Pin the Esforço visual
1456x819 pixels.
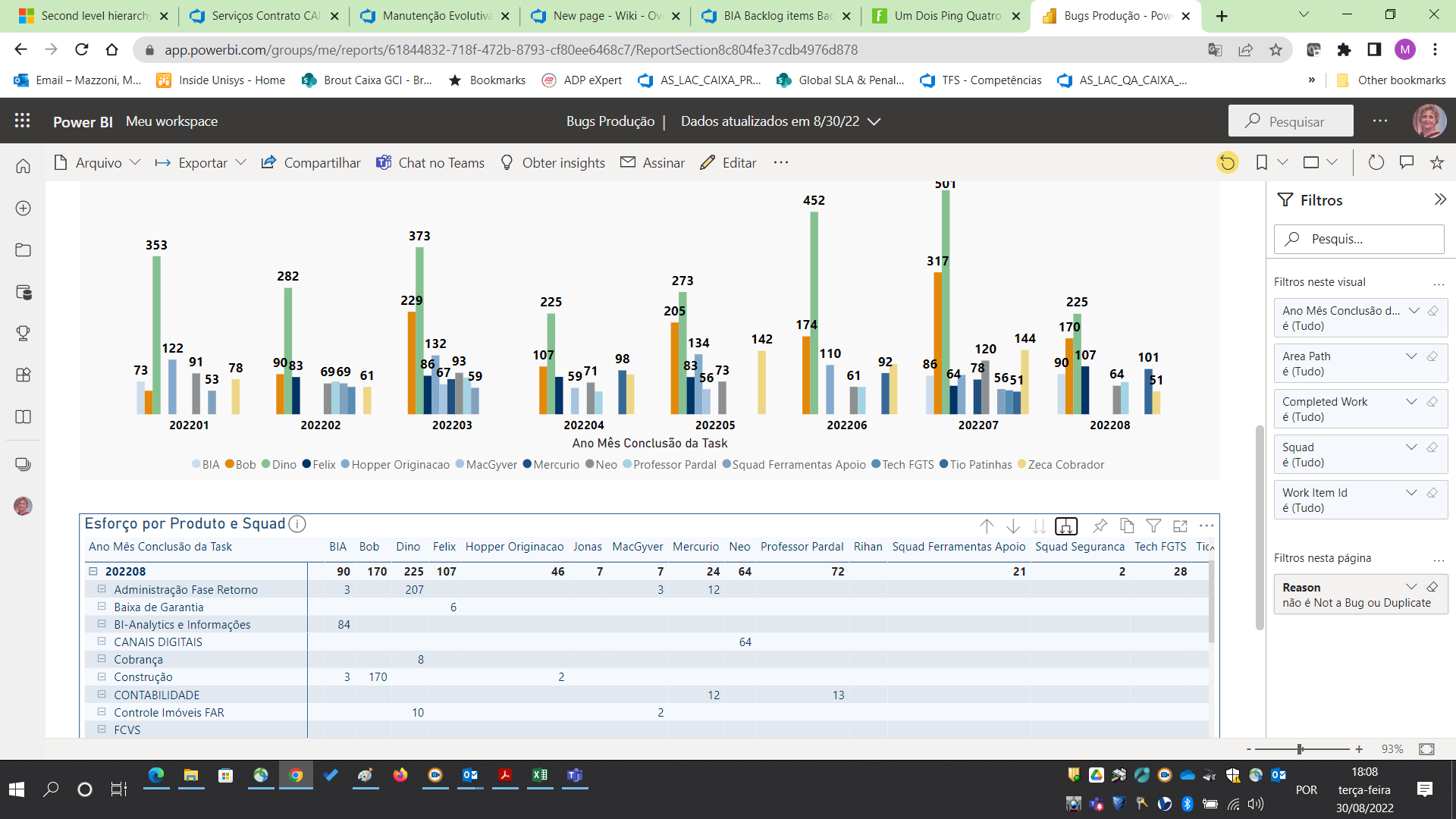click(x=1100, y=526)
